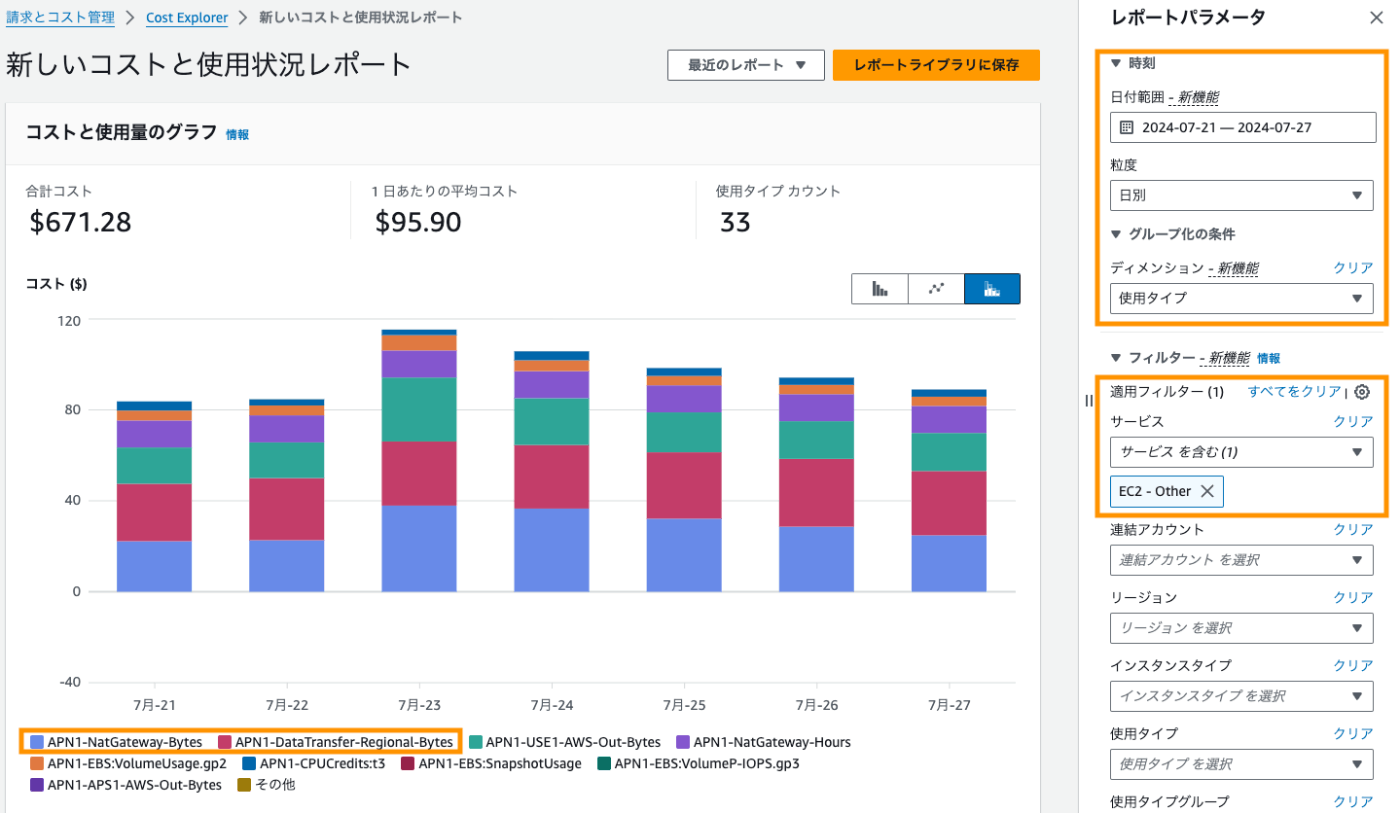Open the applied filters settings gear
Viewport: 1400px width, 813px height.
click(1361, 392)
